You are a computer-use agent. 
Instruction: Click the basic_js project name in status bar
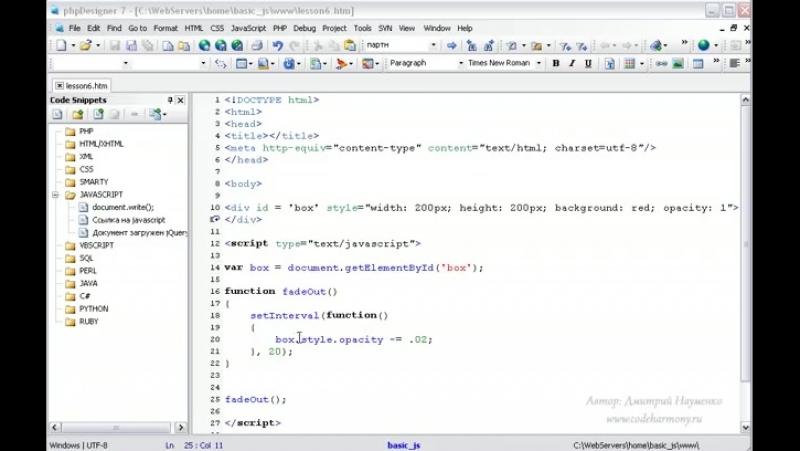404,445
